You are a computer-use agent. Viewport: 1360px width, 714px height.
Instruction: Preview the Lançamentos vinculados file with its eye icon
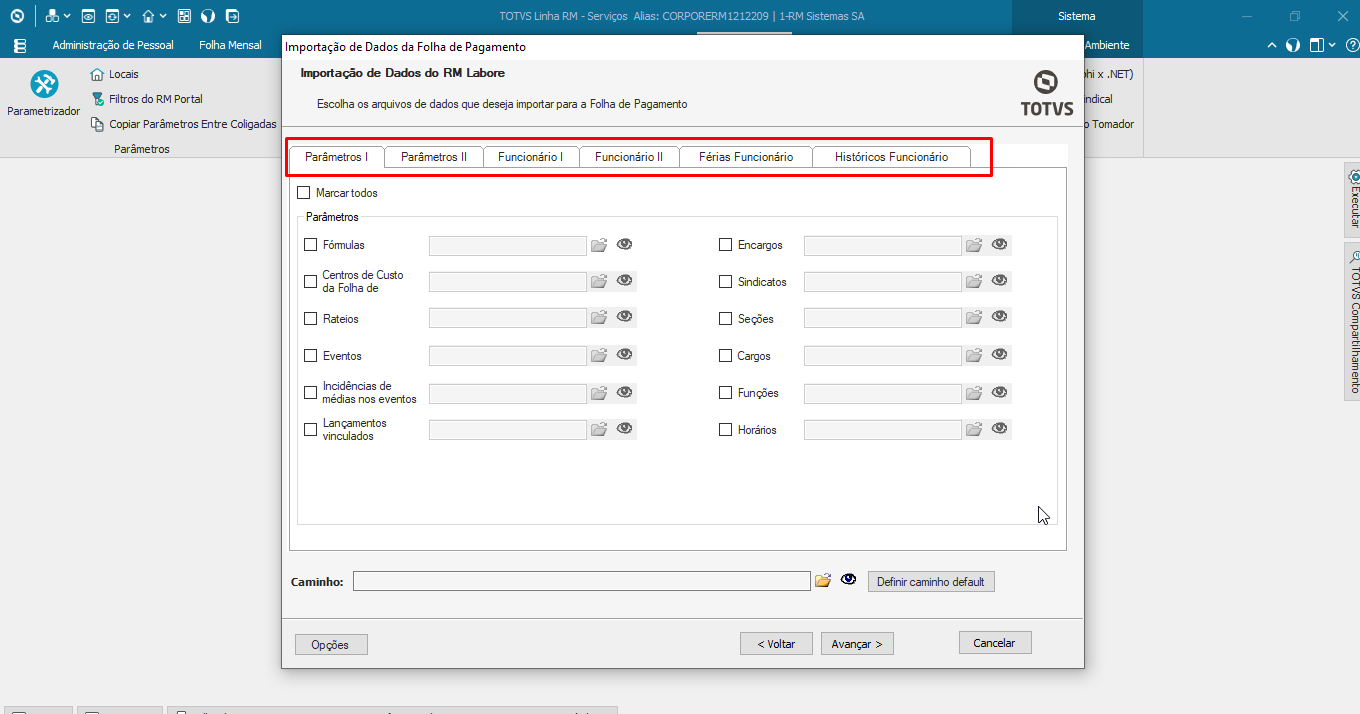pyautogui.click(x=625, y=429)
